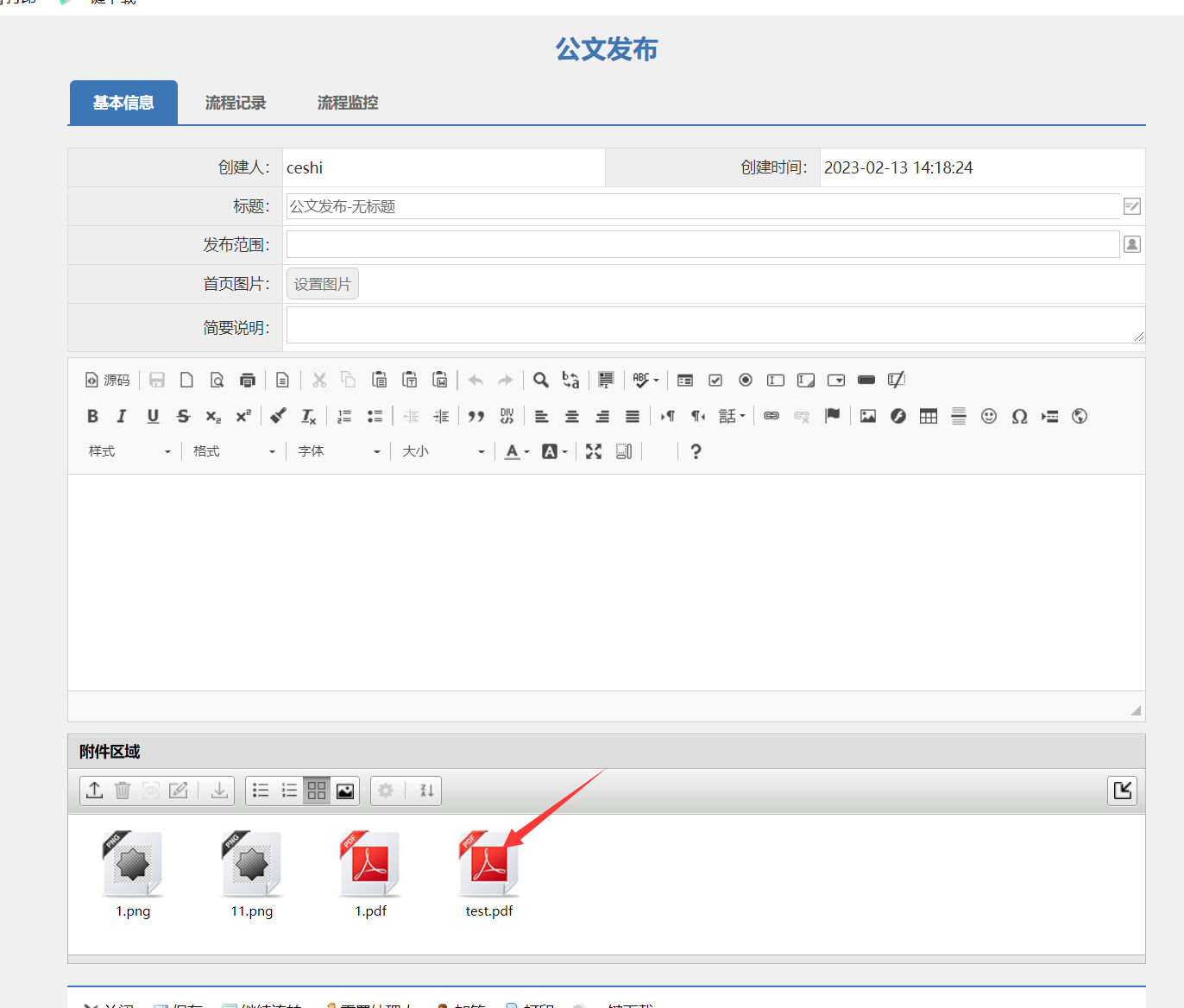Expand the 样式 style dropdown
Screen dimensions: 1184x1008
point(129,451)
